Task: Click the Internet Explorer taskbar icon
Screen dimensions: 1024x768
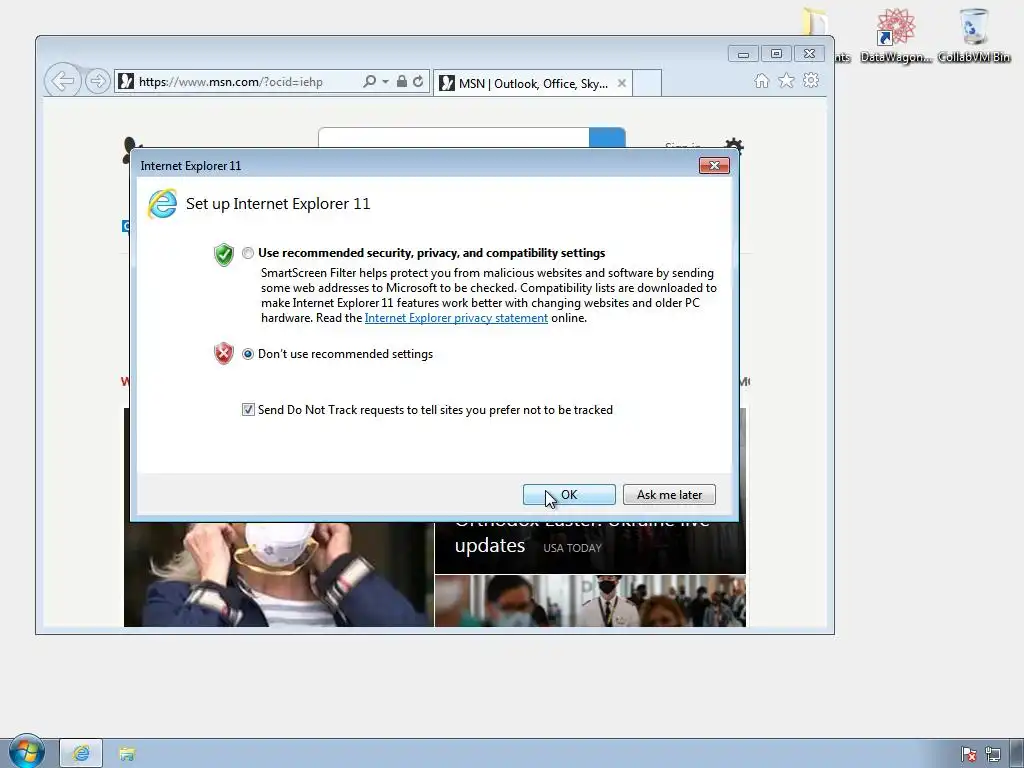Action: coord(81,754)
